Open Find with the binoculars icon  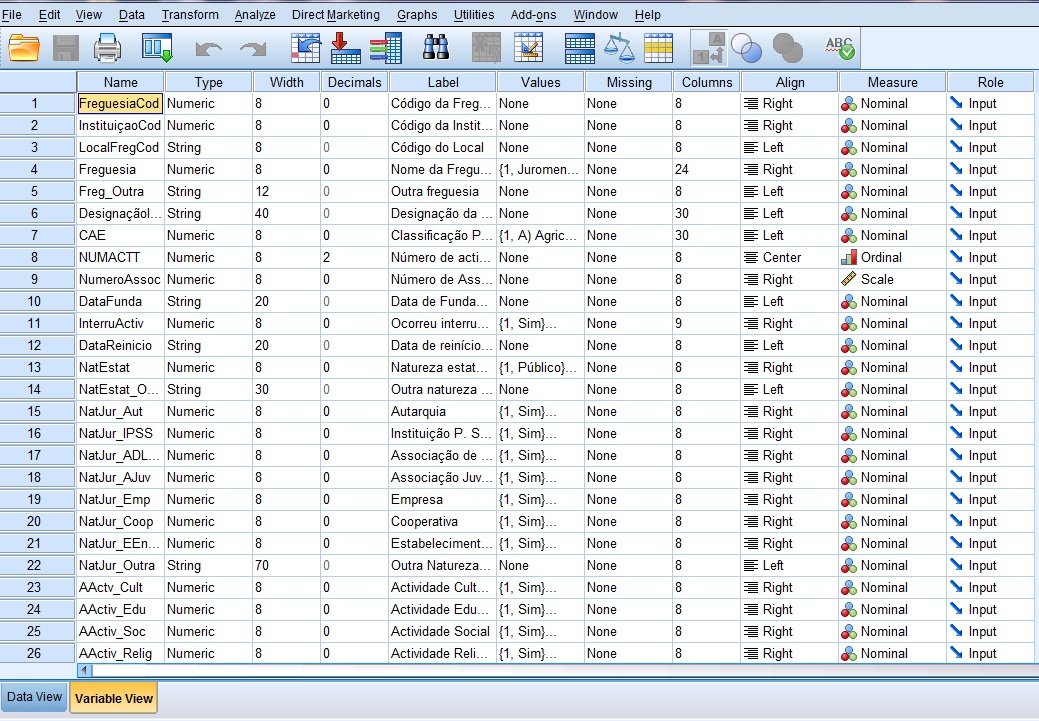[436, 48]
